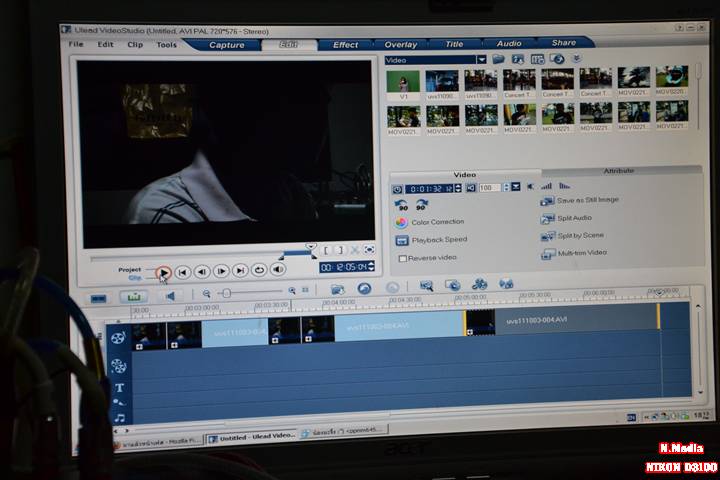Click the export clip icon in library toolbar
This screenshot has width=720, height=480.
[557, 59]
